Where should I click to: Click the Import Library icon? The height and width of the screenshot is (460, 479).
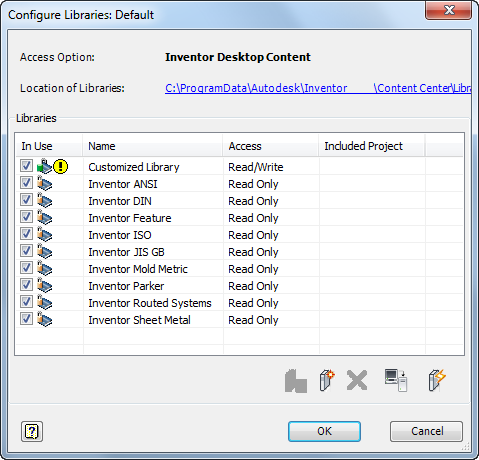point(296,381)
